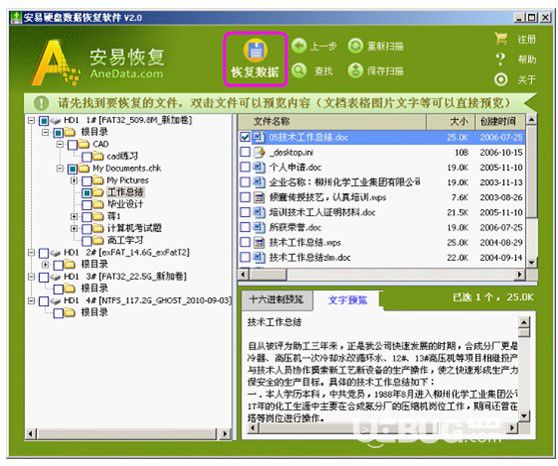Check the box for 个人申请.doc

[x=245, y=167]
